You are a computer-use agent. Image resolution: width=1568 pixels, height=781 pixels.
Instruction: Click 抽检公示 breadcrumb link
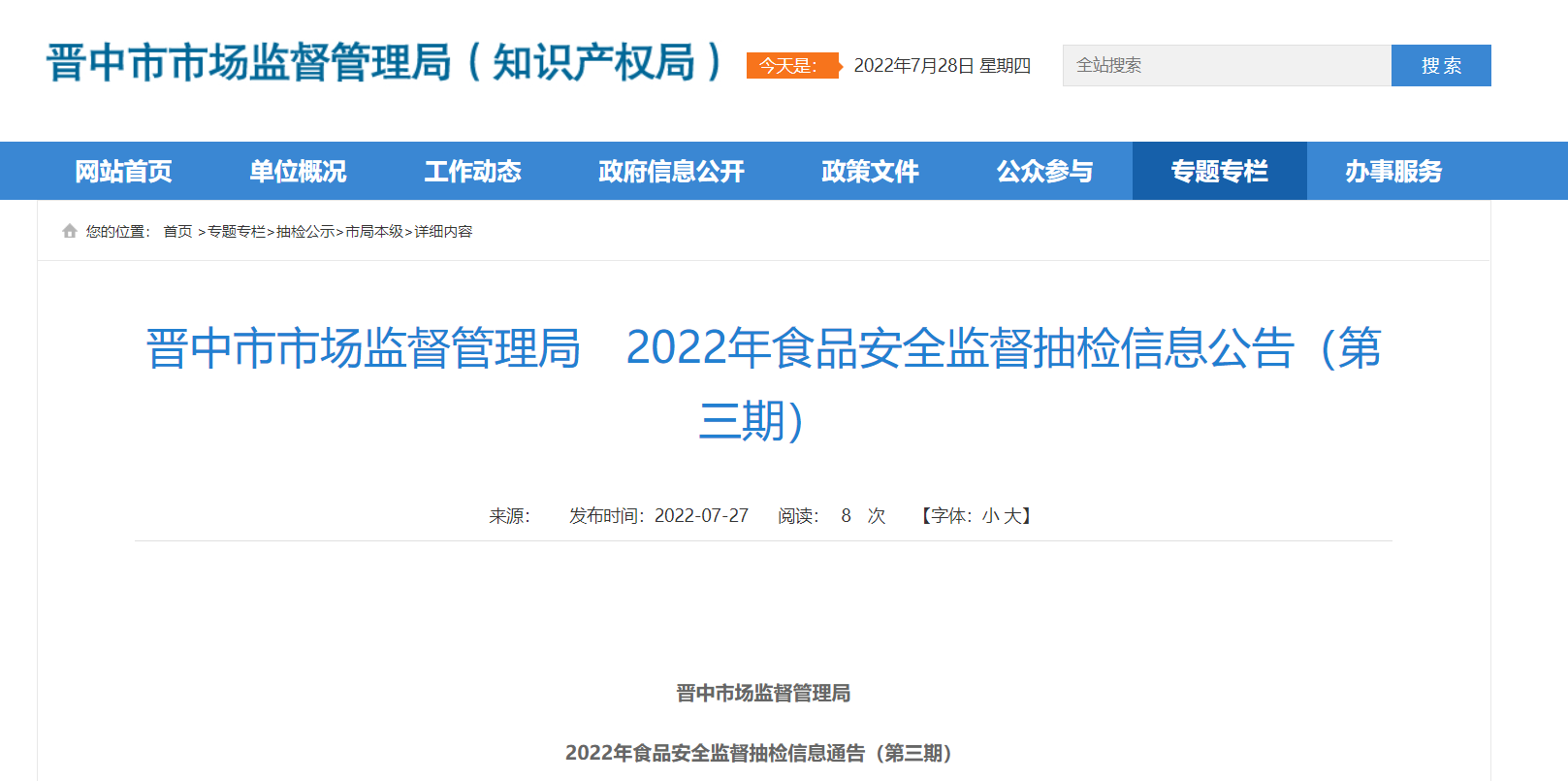coord(305,231)
